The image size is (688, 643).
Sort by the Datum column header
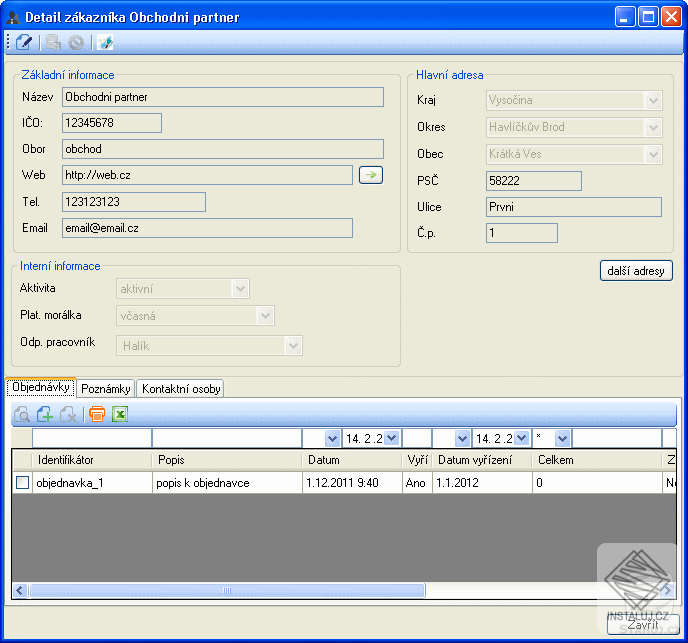tap(352, 460)
